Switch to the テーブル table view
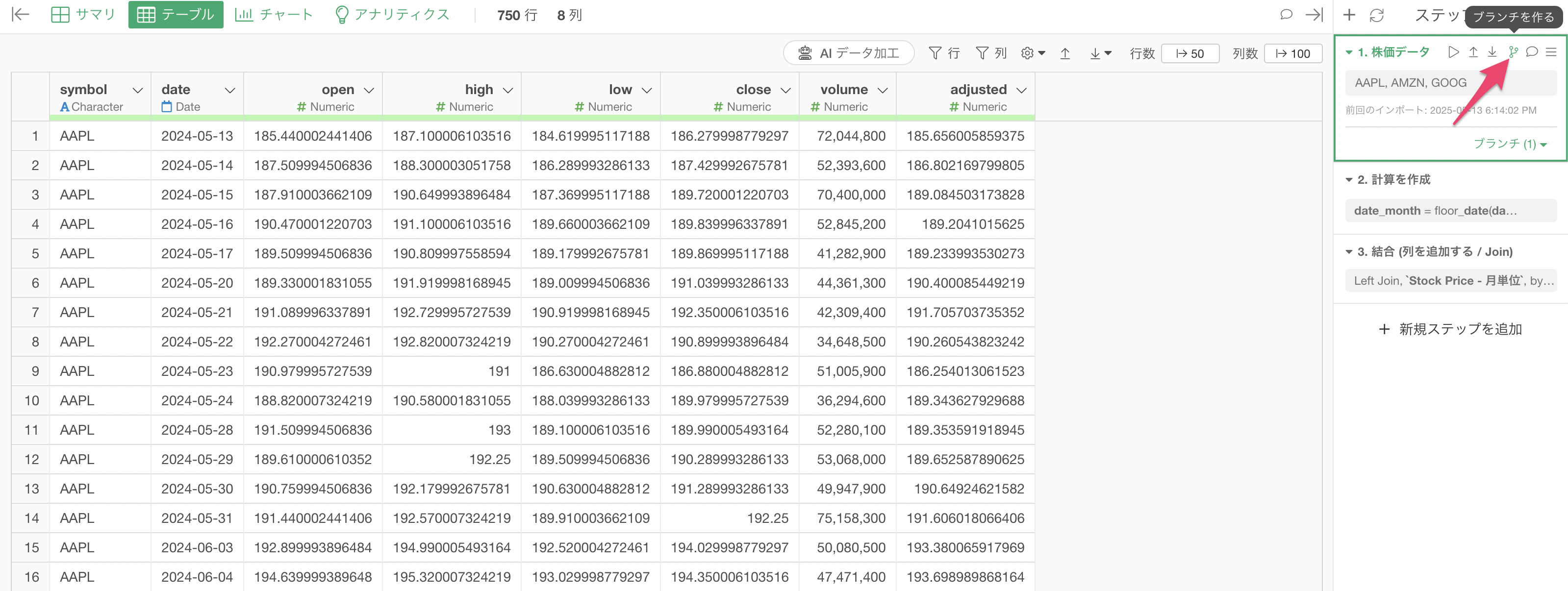1568x591 pixels. [176, 15]
